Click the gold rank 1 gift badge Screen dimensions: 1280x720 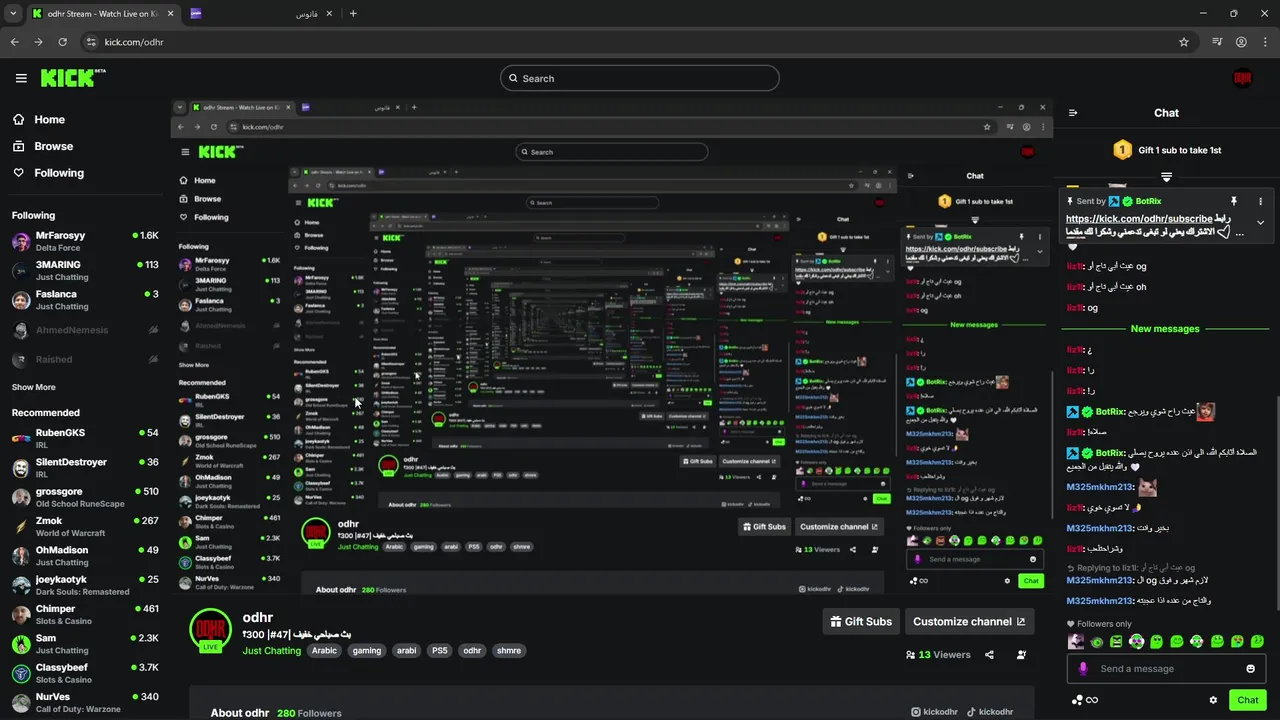click(1122, 150)
